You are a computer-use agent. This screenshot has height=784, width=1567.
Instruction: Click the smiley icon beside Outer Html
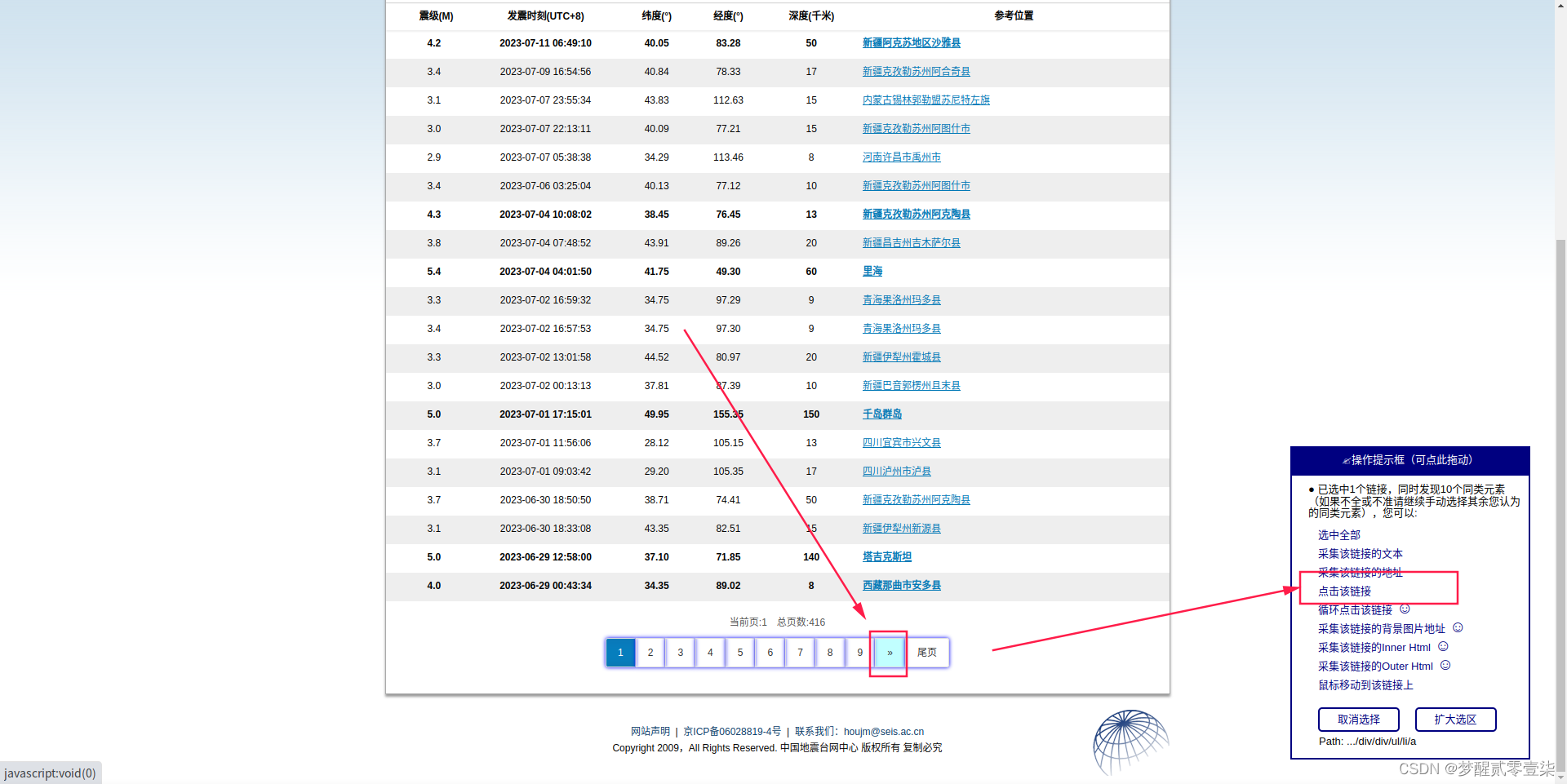(x=1445, y=665)
